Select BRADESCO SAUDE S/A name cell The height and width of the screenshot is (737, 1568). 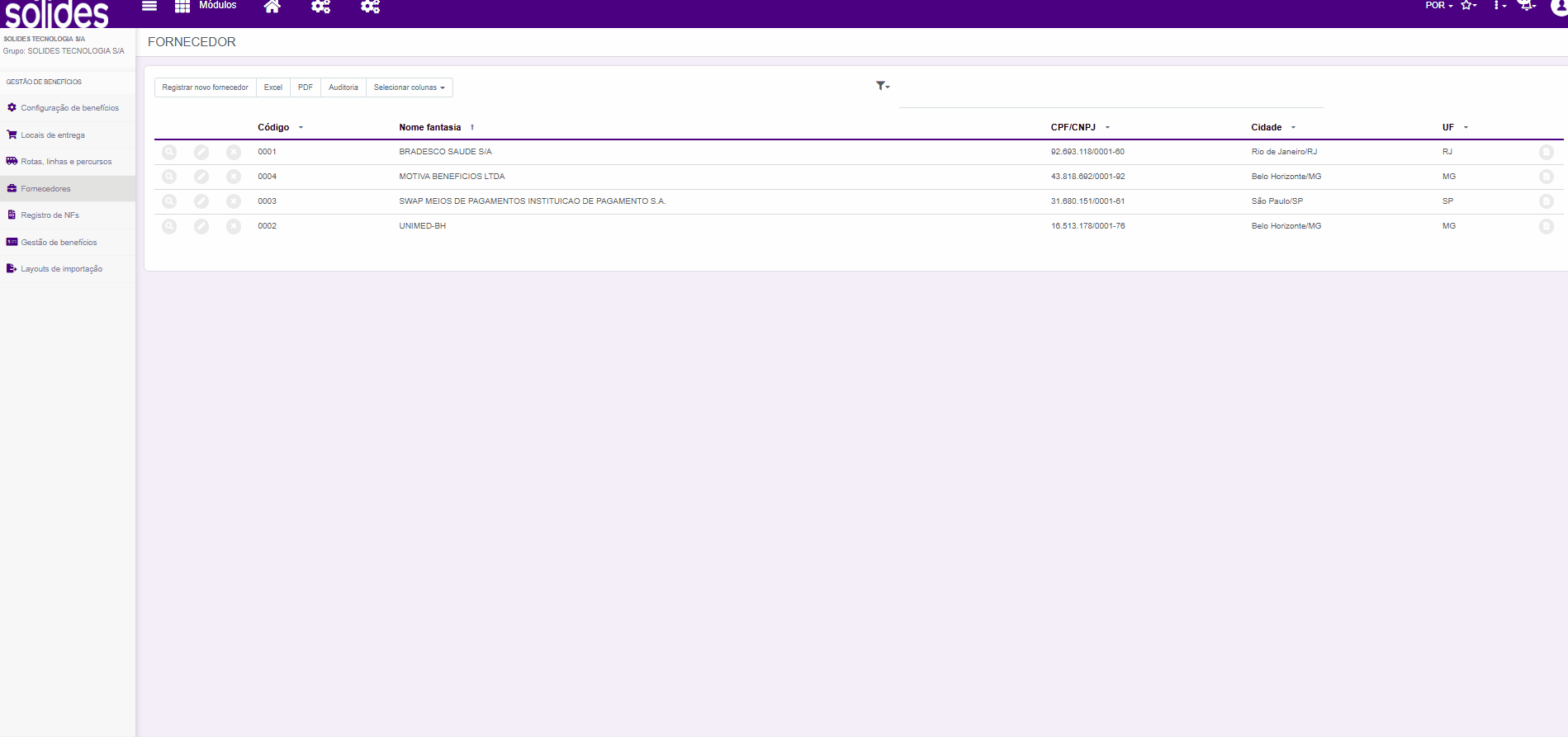click(x=445, y=152)
